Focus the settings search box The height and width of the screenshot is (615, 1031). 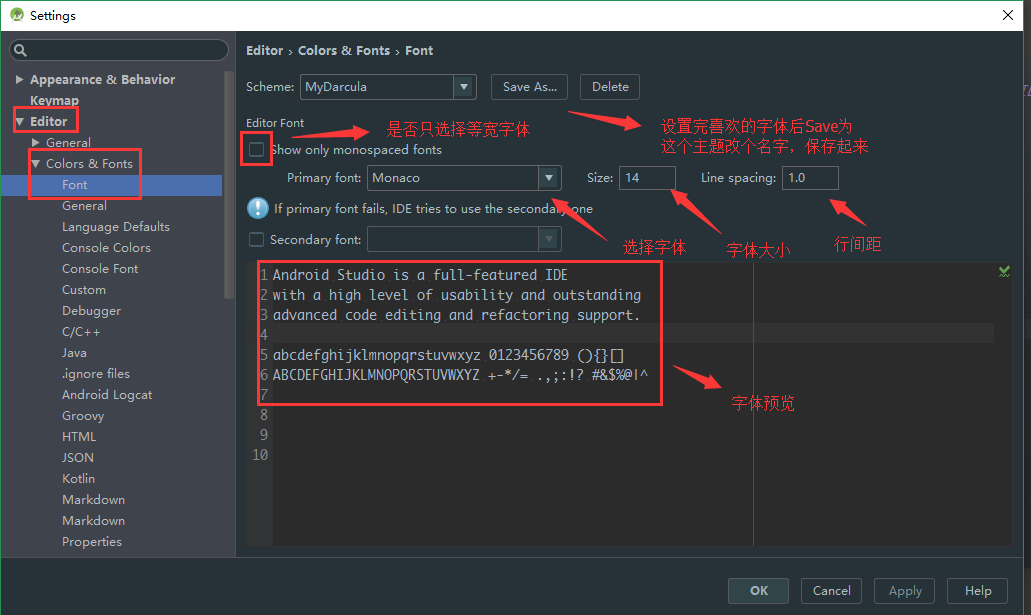click(119, 50)
